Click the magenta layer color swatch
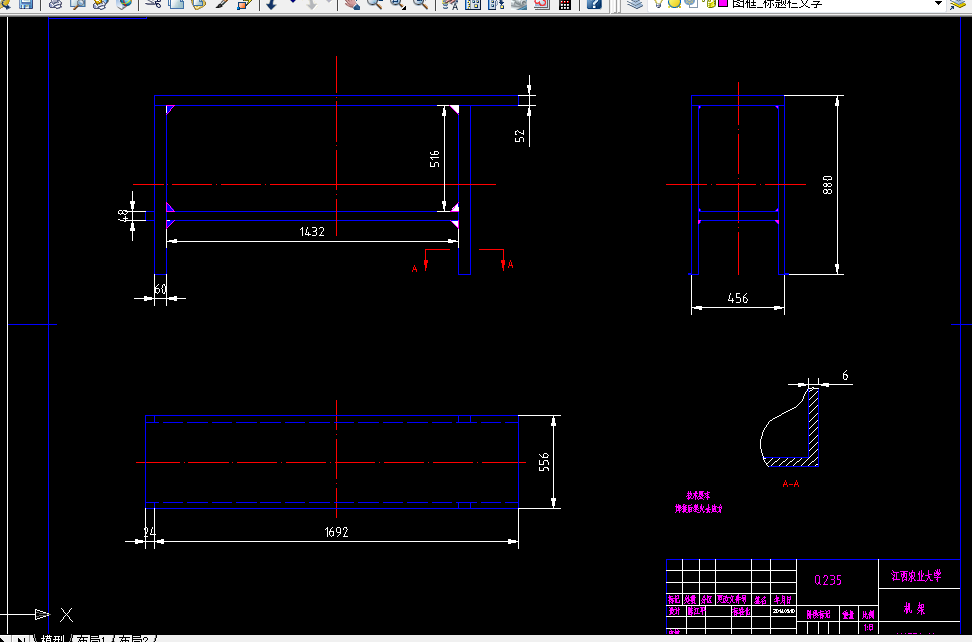The image size is (972, 642). tap(723, 3)
